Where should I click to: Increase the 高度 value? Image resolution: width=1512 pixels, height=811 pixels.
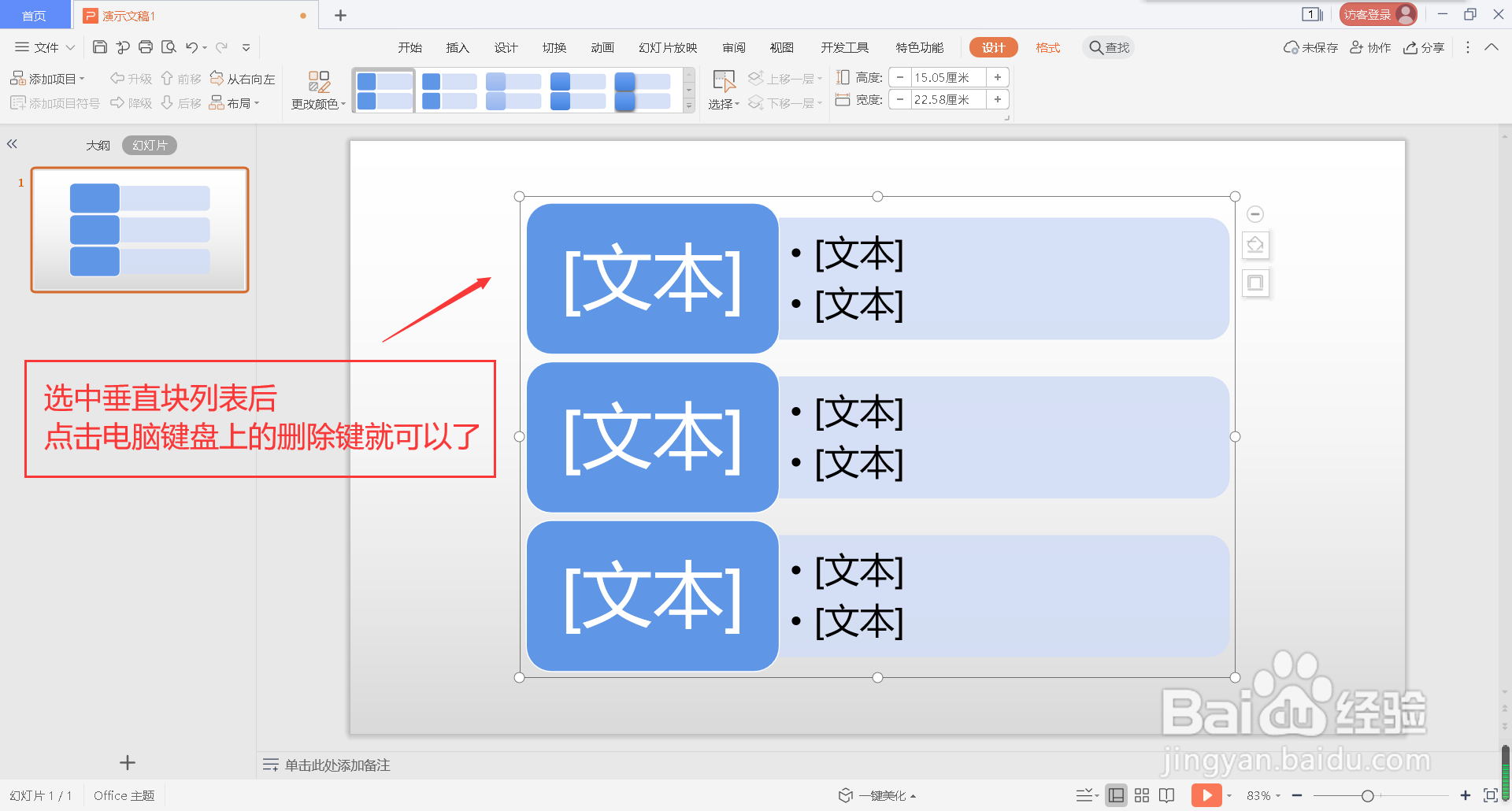998,77
